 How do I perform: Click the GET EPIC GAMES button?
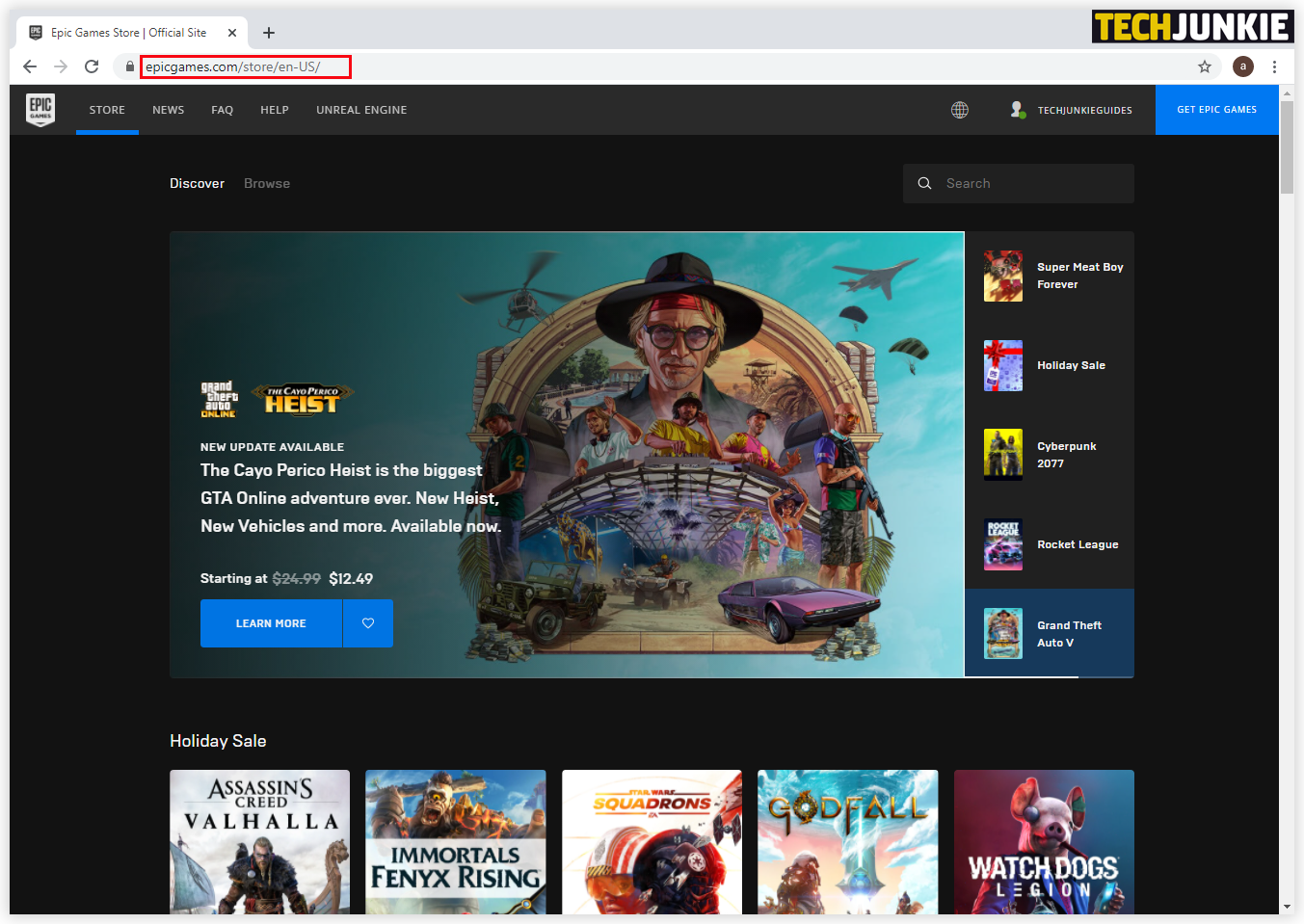point(1216,110)
